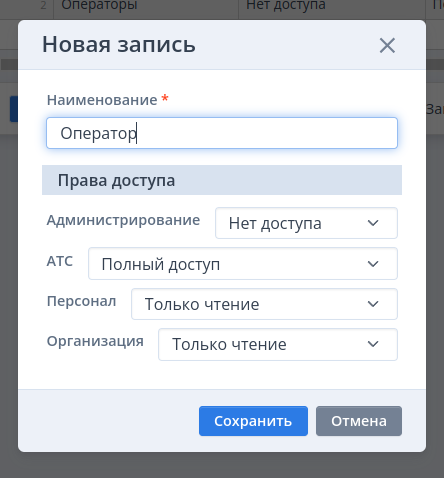Screen dimensions: 444x478
Task: Click the Новая запись dialog title
Action: pyautogui.click(x=119, y=44)
